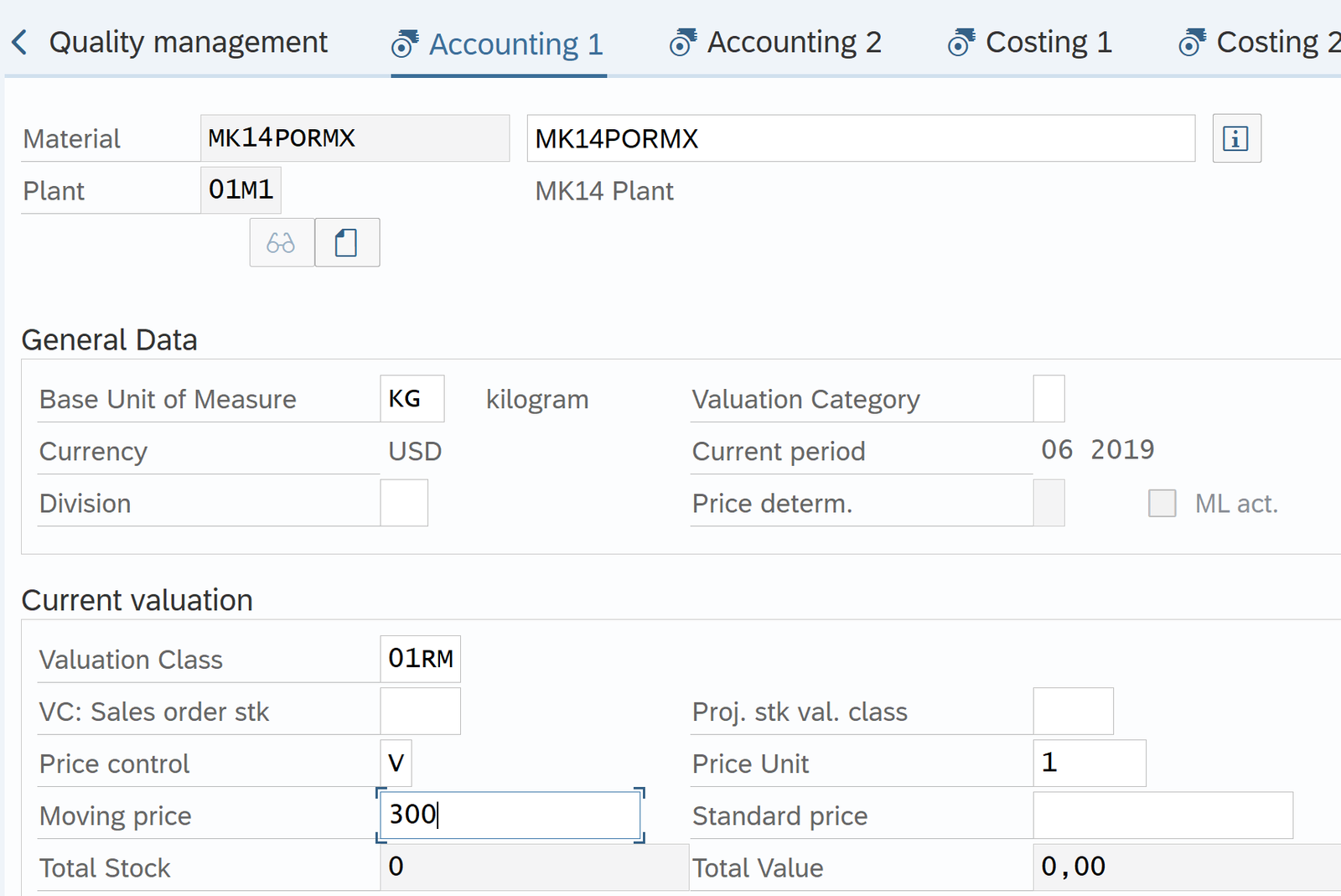The height and width of the screenshot is (896, 1341).
Task: Open the Costing 1 tab
Action: pos(1048,42)
